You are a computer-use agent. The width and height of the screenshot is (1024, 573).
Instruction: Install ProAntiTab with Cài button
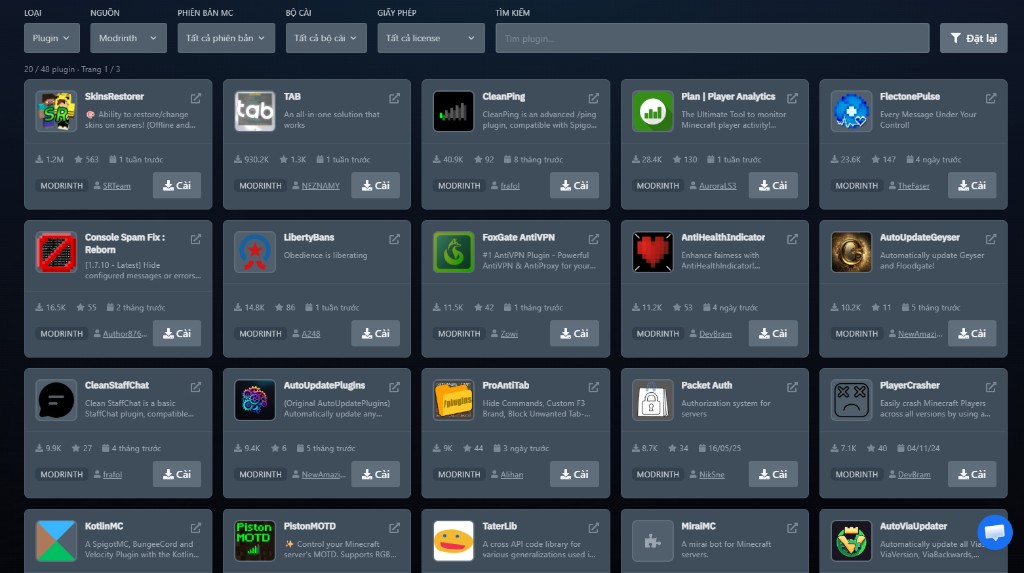574,474
